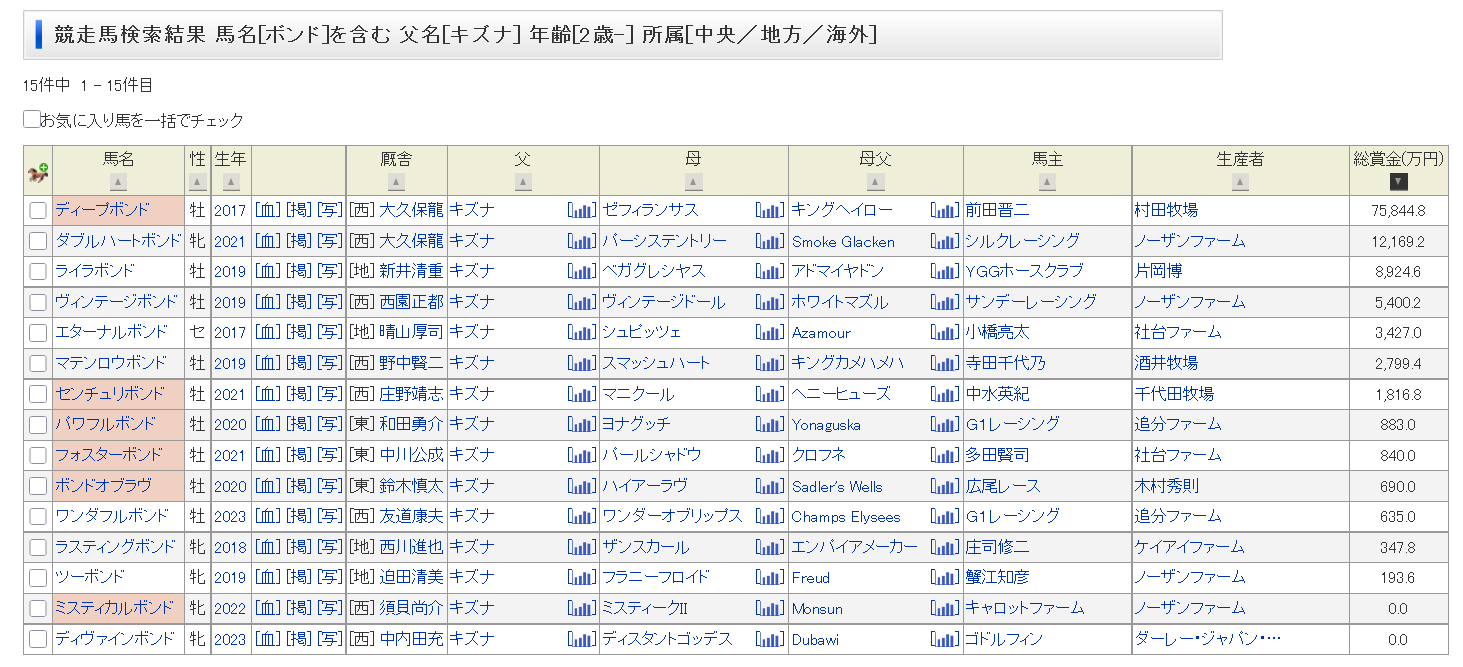1463x667 pixels.
Task: Check the お気に入り馬を一括でチェック checkbox
Action: (32, 120)
